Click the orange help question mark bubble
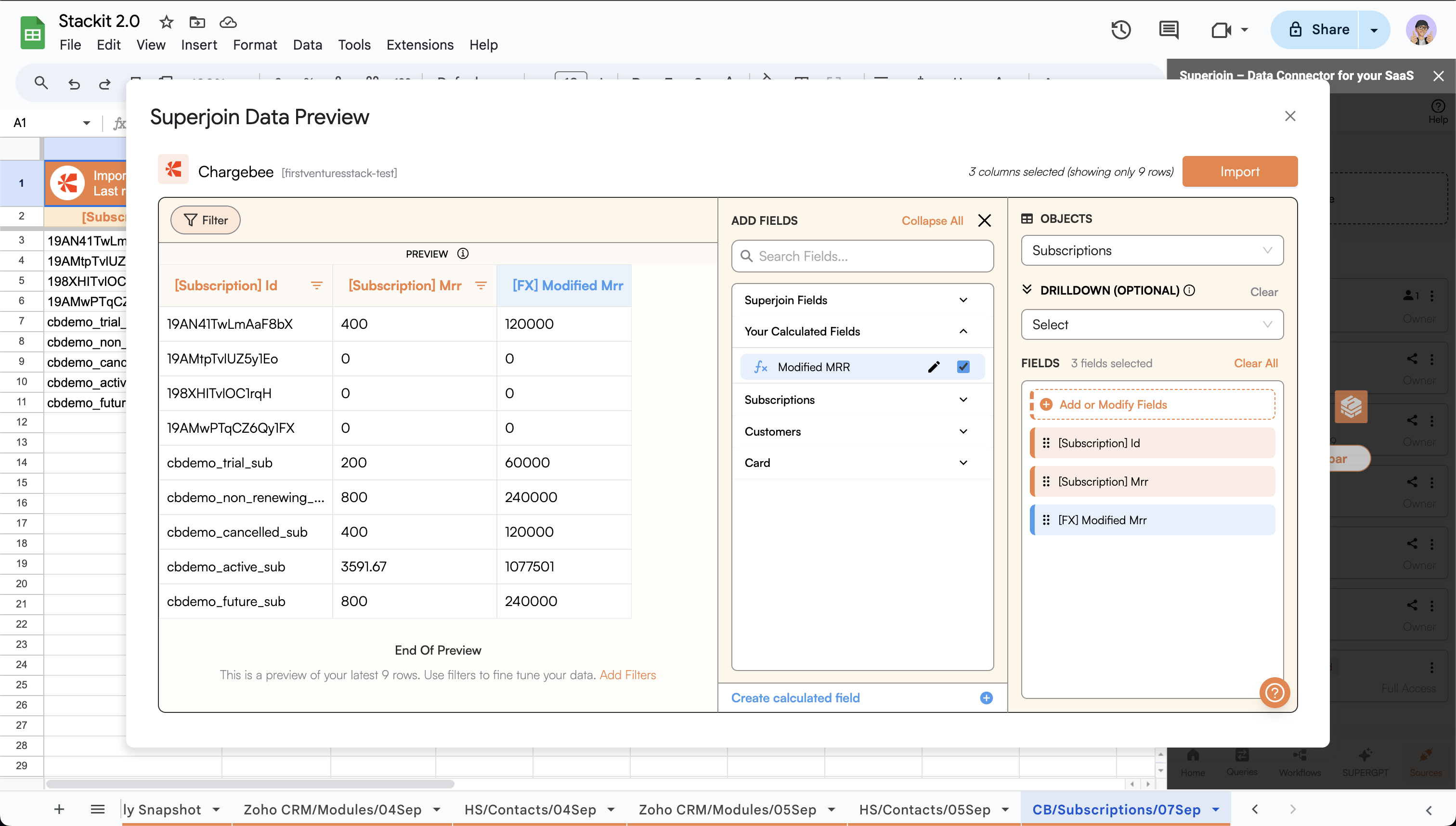The height and width of the screenshot is (826, 1456). [x=1274, y=693]
